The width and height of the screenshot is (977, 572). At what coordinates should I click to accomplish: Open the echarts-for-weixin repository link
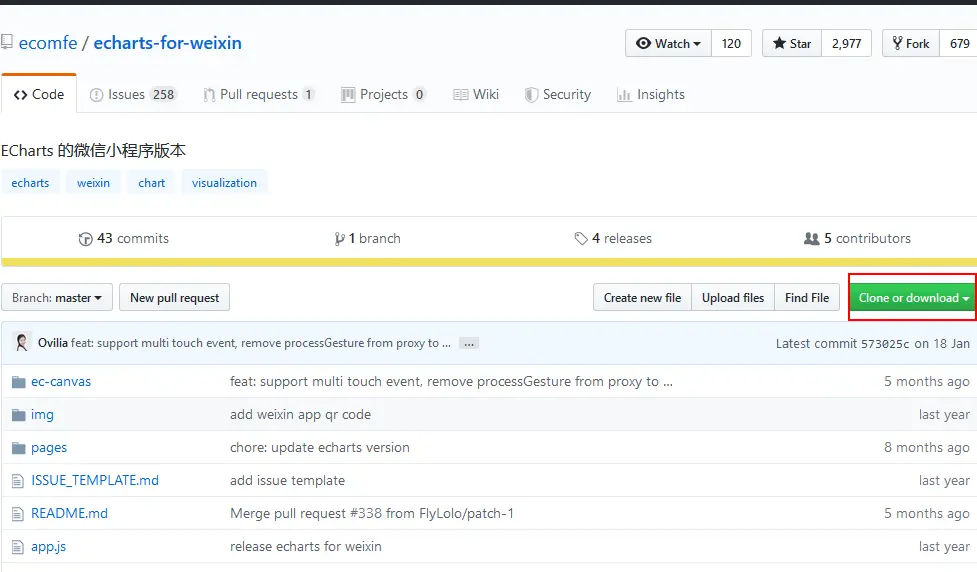pyautogui.click(x=168, y=43)
